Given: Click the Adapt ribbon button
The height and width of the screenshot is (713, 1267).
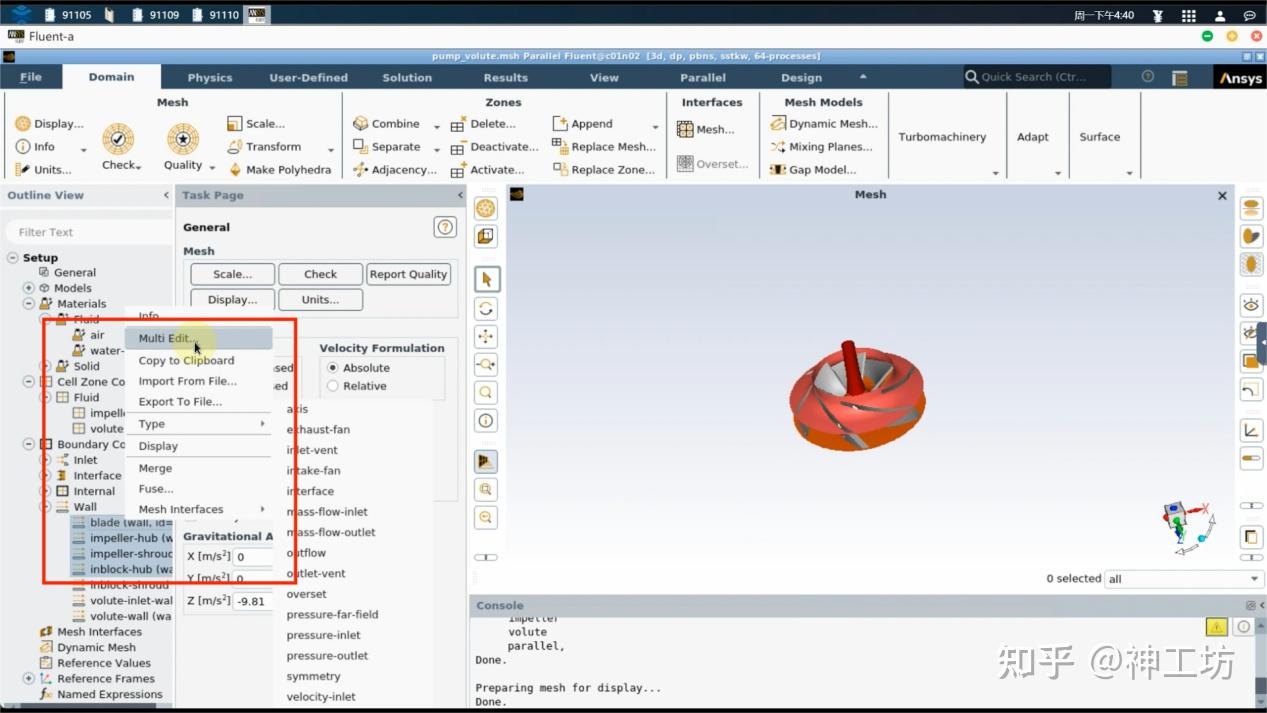Looking at the screenshot, I should 1033,137.
